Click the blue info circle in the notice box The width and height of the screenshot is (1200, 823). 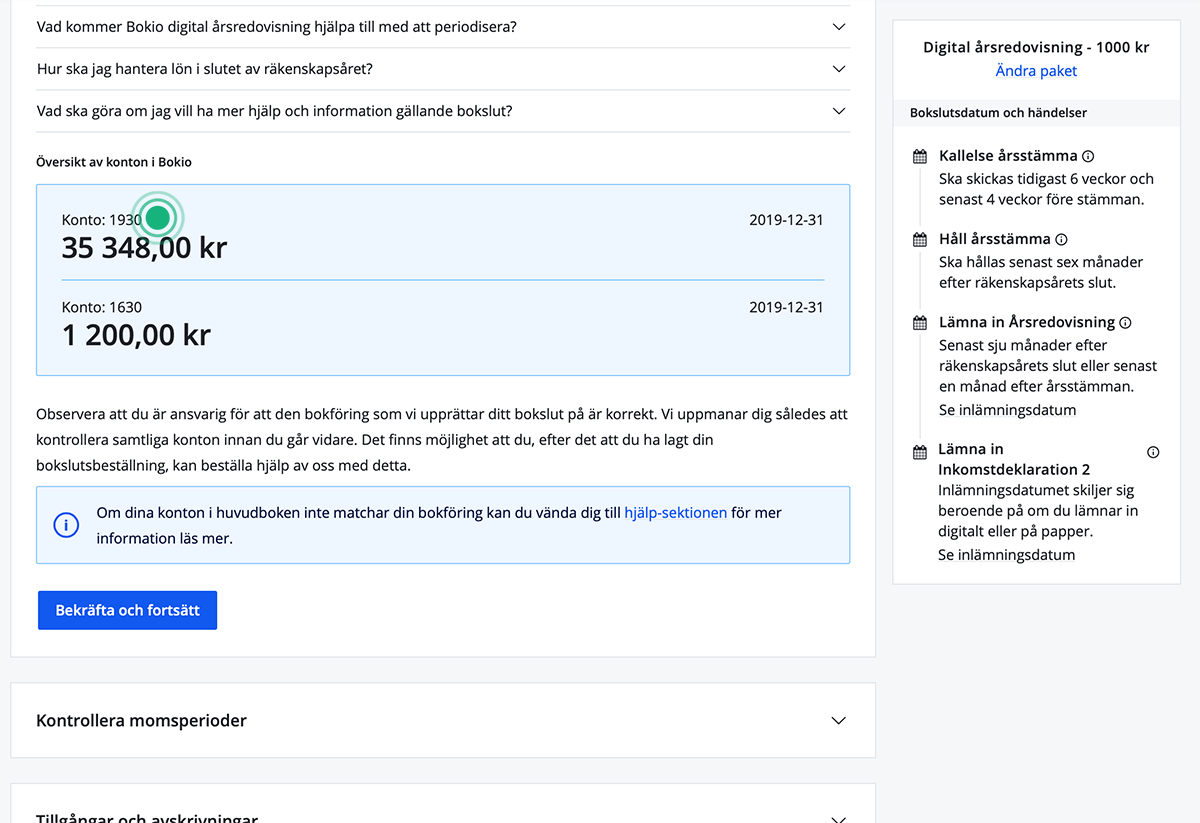point(66,525)
